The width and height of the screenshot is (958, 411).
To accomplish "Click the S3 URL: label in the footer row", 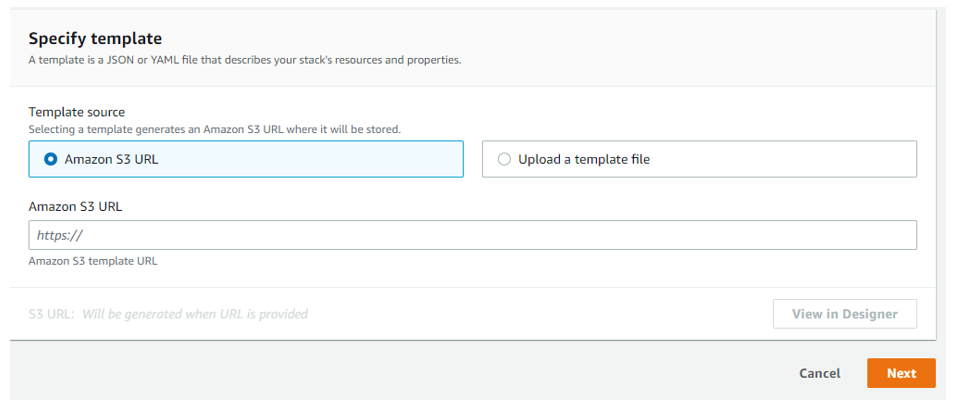I will pos(51,315).
